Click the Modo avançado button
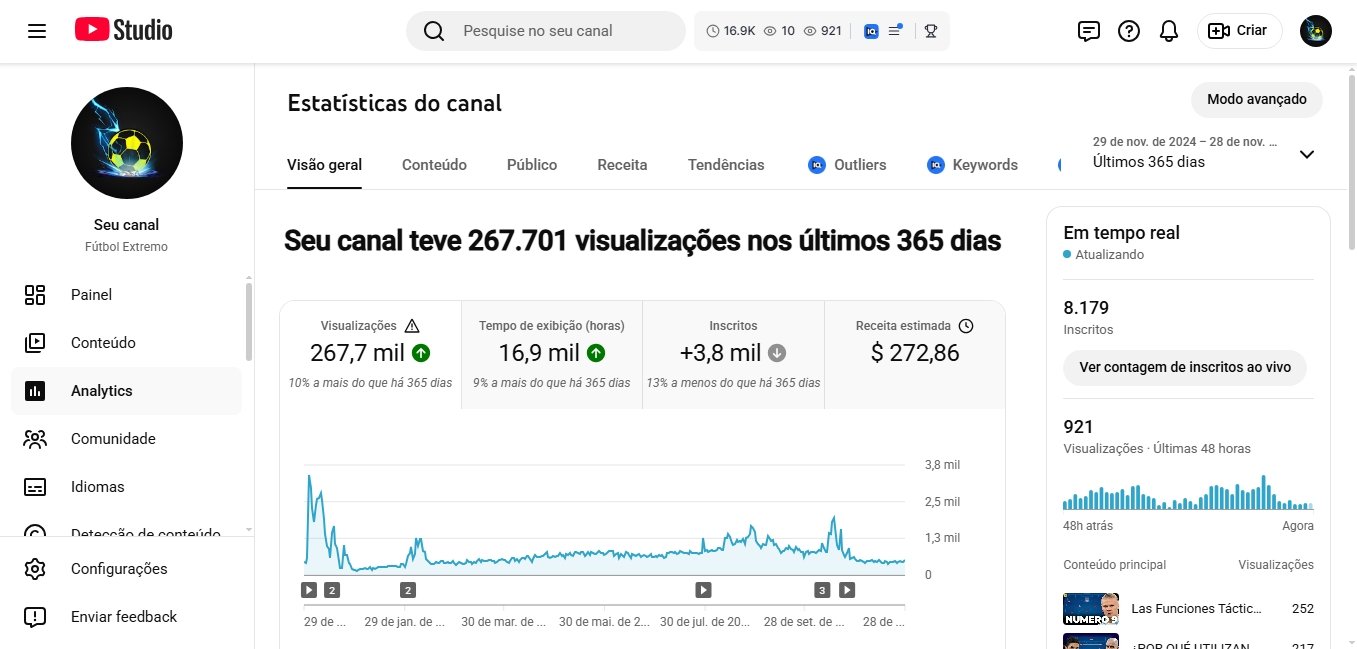This screenshot has width=1357, height=649. [x=1257, y=100]
